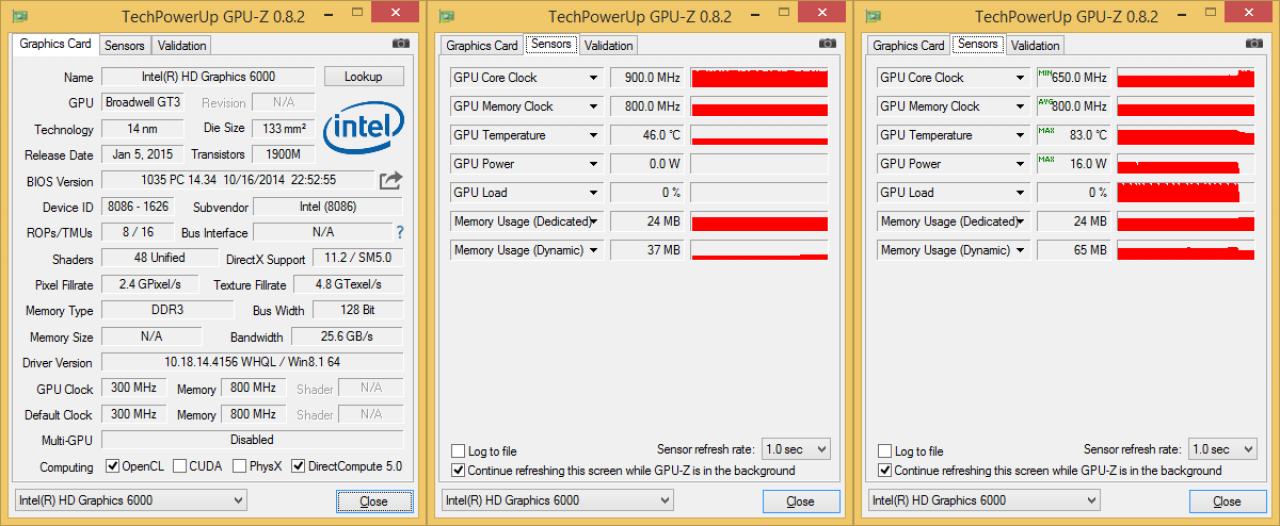Click GPU Temperature graph in right window
Screen dimensions: 1280x526
pyautogui.click(x=1186, y=135)
